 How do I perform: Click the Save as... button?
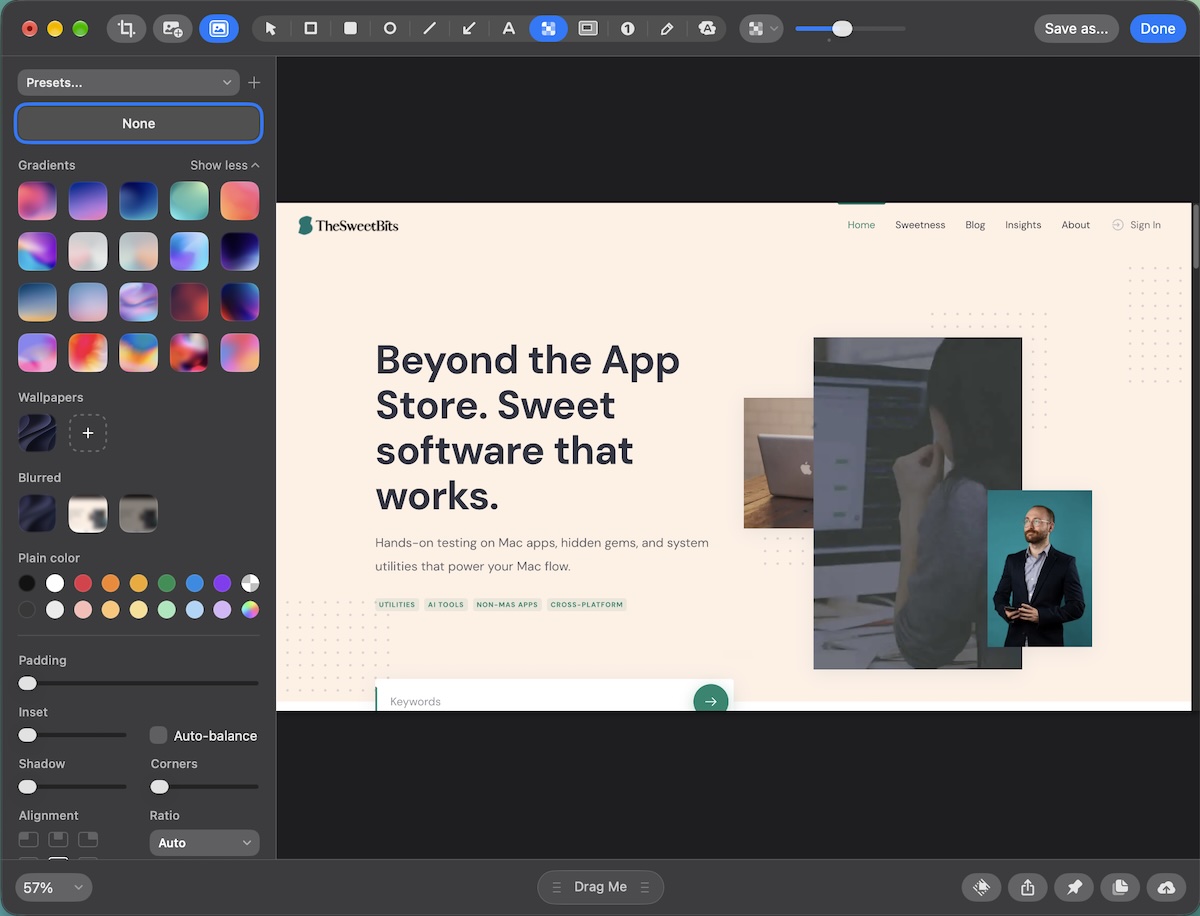pos(1076,29)
